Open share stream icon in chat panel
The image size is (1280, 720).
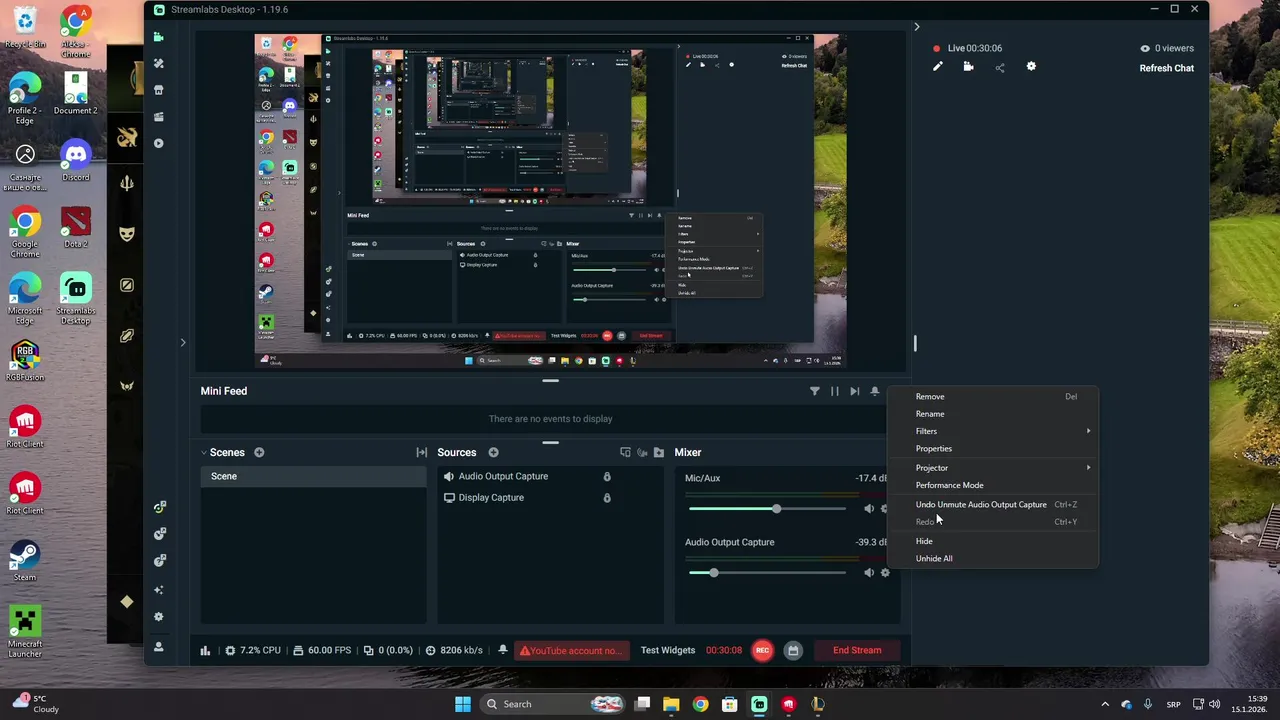click(1000, 67)
